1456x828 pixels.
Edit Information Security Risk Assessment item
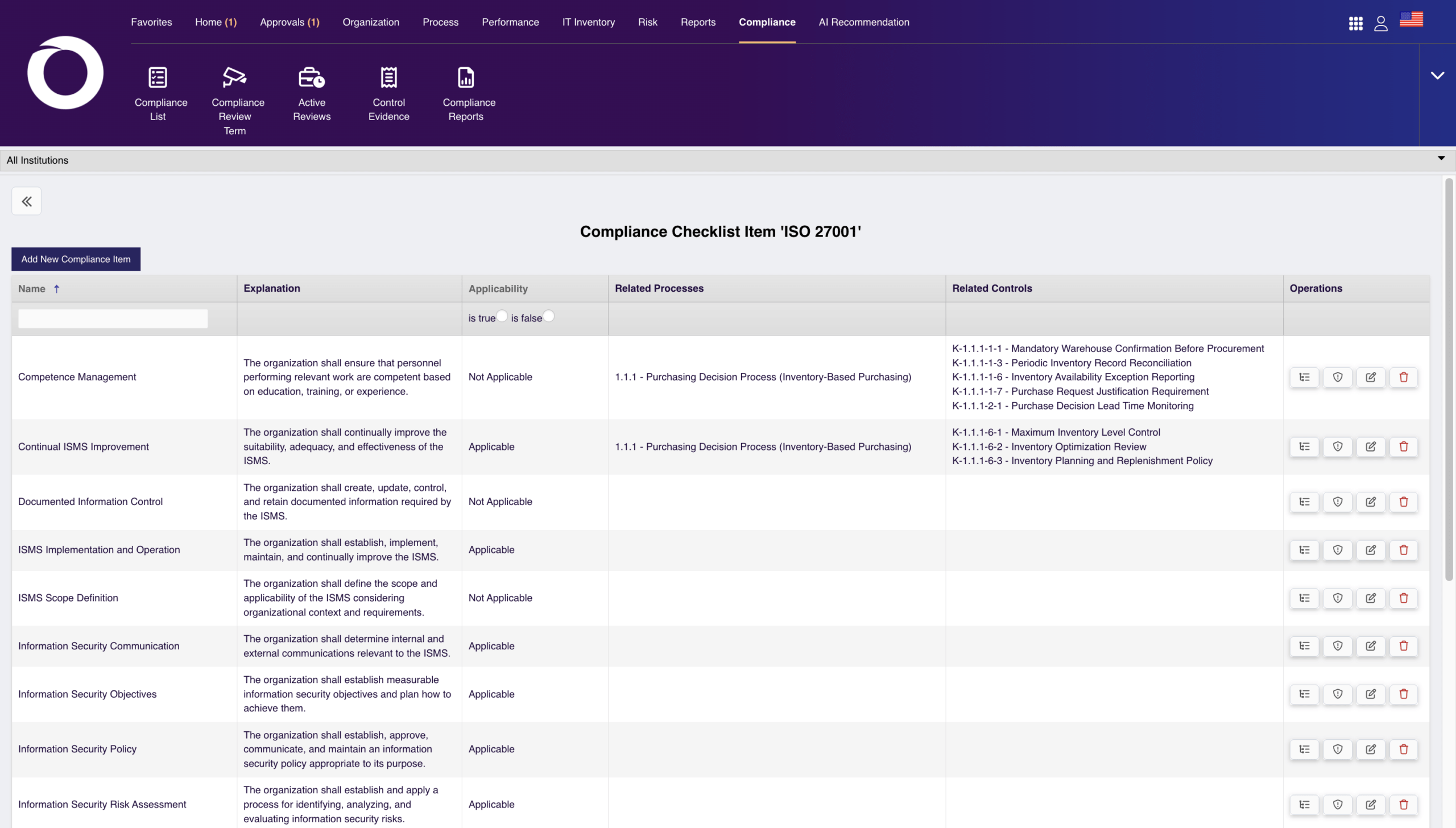pyautogui.click(x=1371, y=805)
